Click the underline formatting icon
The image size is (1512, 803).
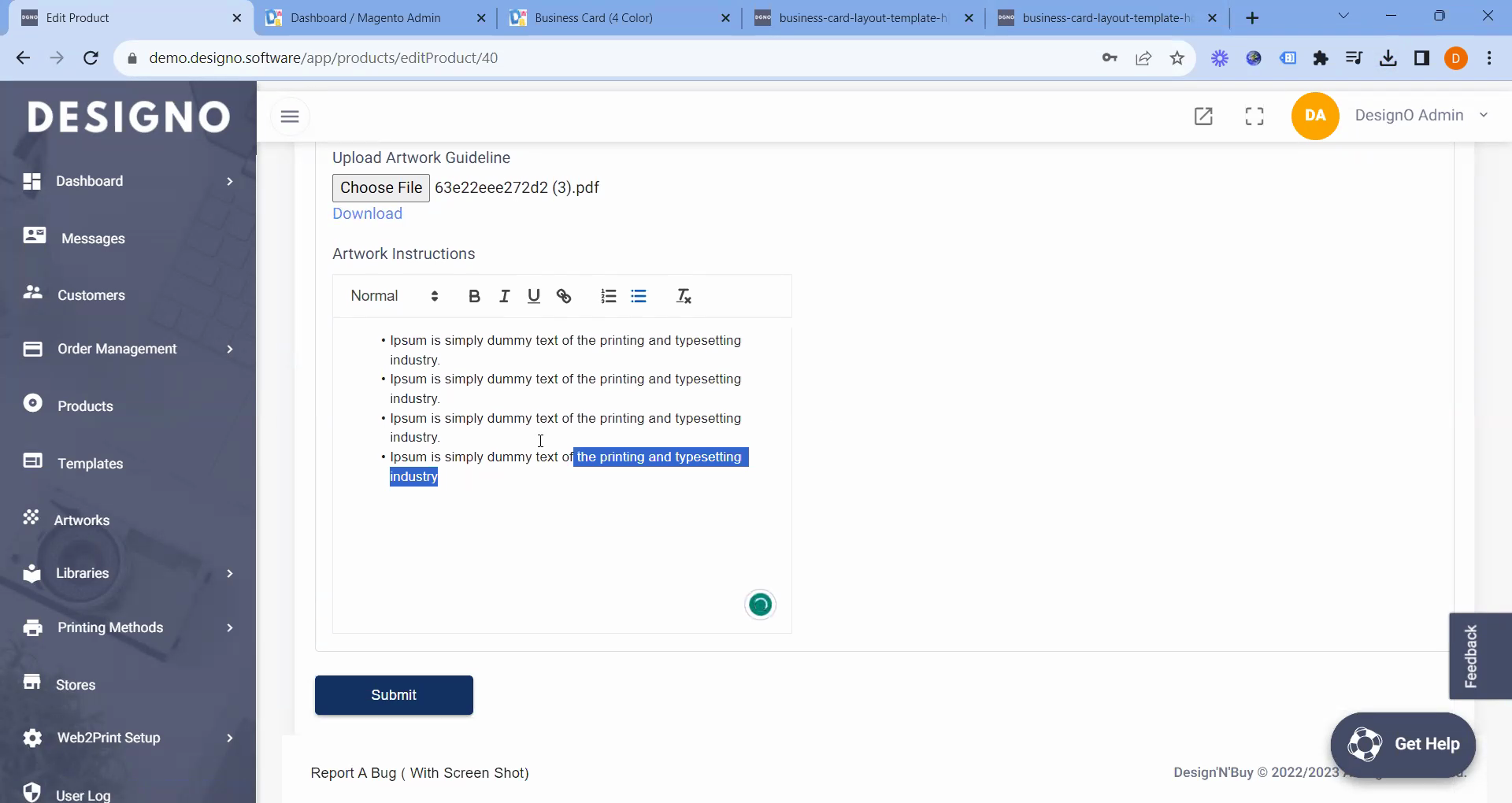[x=534, y=296]
